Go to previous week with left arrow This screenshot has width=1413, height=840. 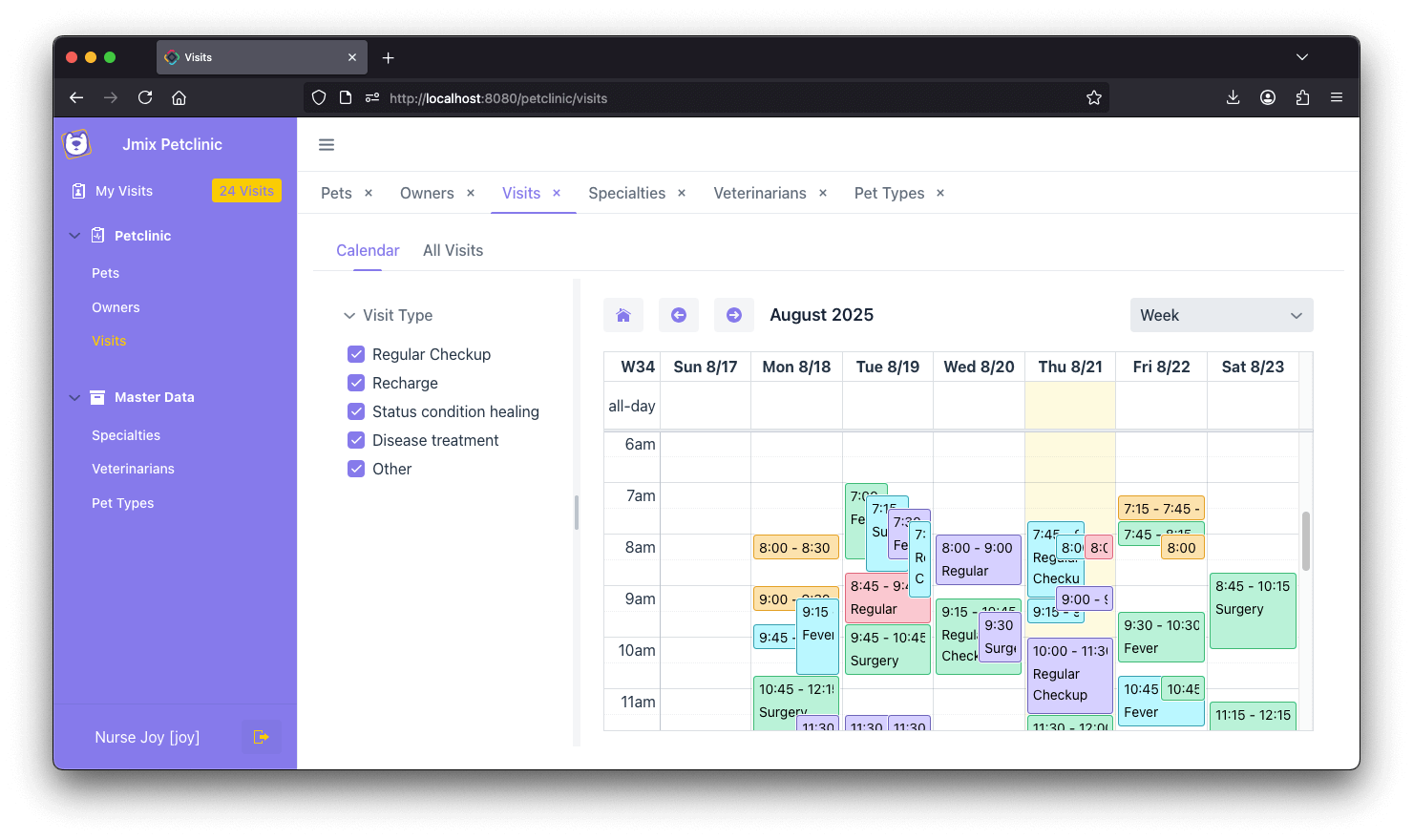pyautogui.click(x=679, y=315)
